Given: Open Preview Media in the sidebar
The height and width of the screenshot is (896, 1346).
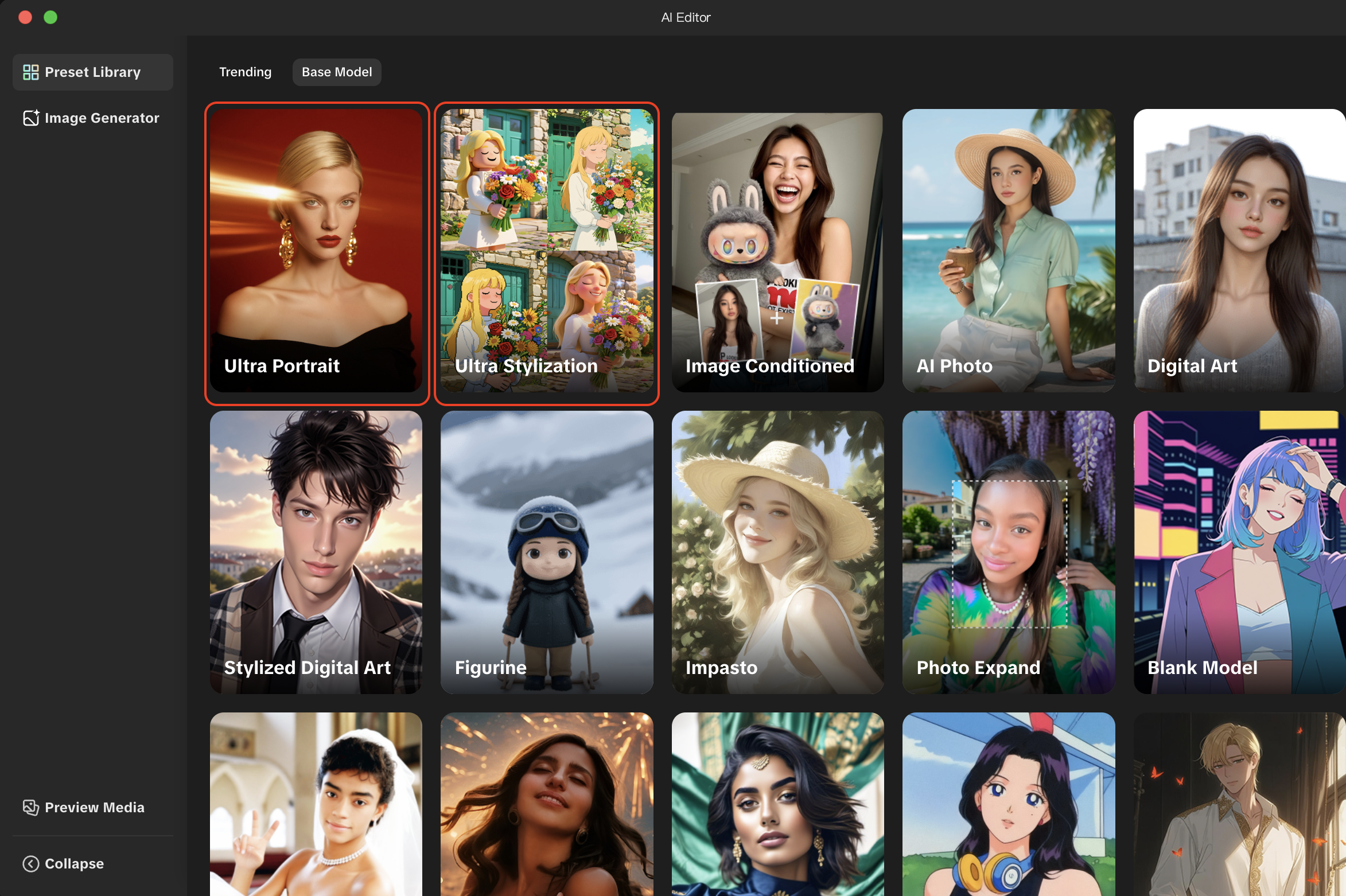Looking at the screenshot, I should [93, 808].
